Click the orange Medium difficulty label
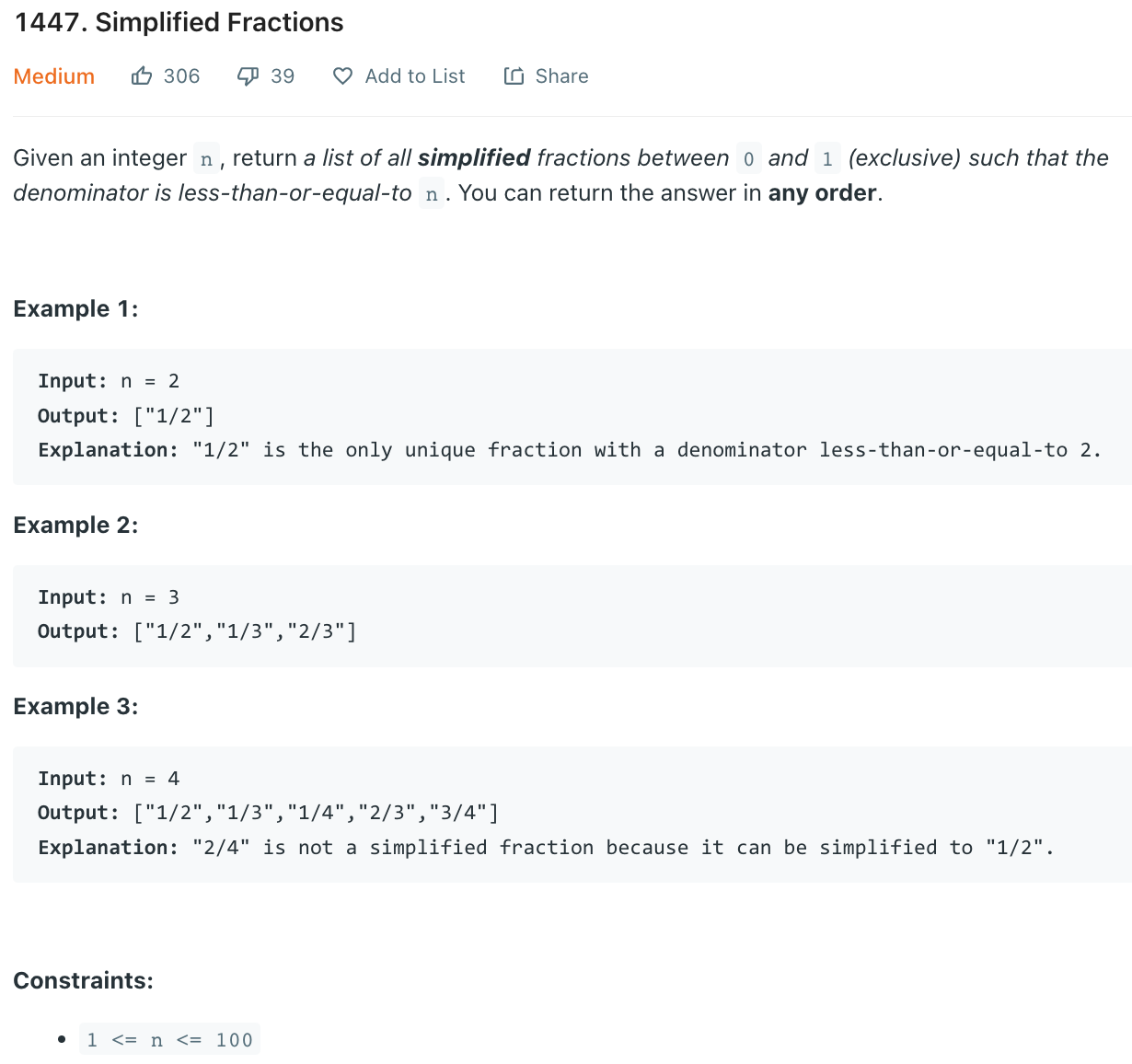The height and width of the screenshot is (1064, 1132). point(54,76)
